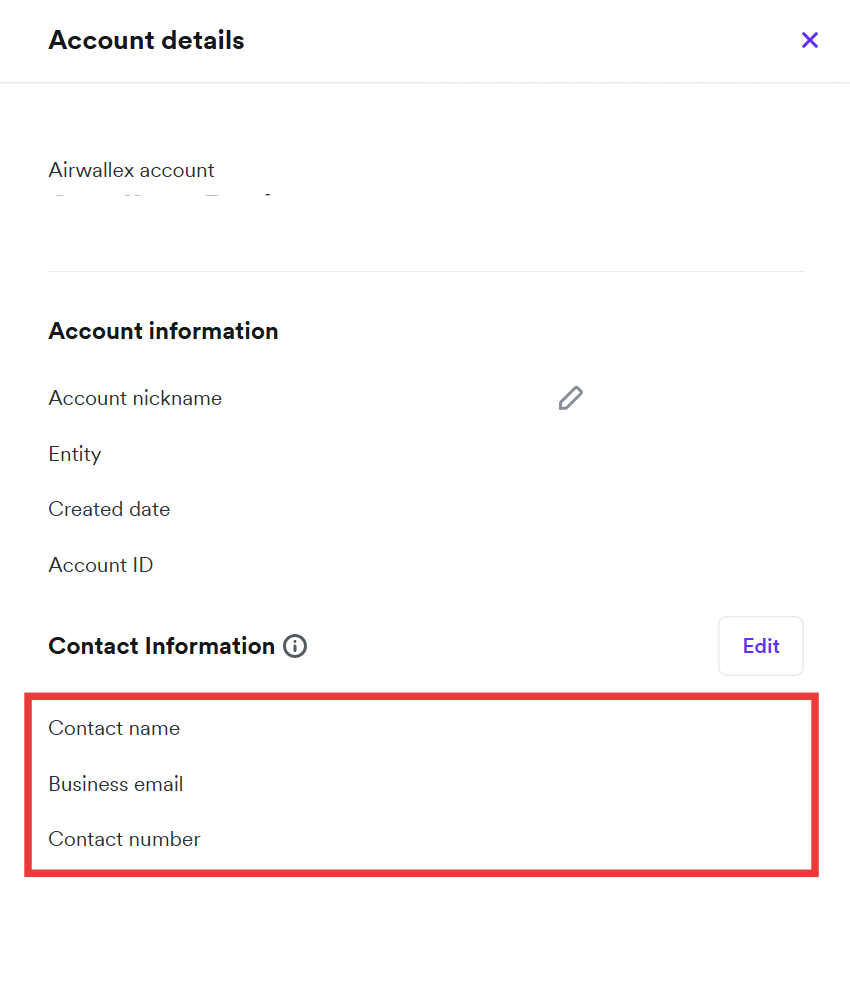Close the Account details panel
This screenshot has height=994, width=850.
pyautogui.click(x=810, y=40)
